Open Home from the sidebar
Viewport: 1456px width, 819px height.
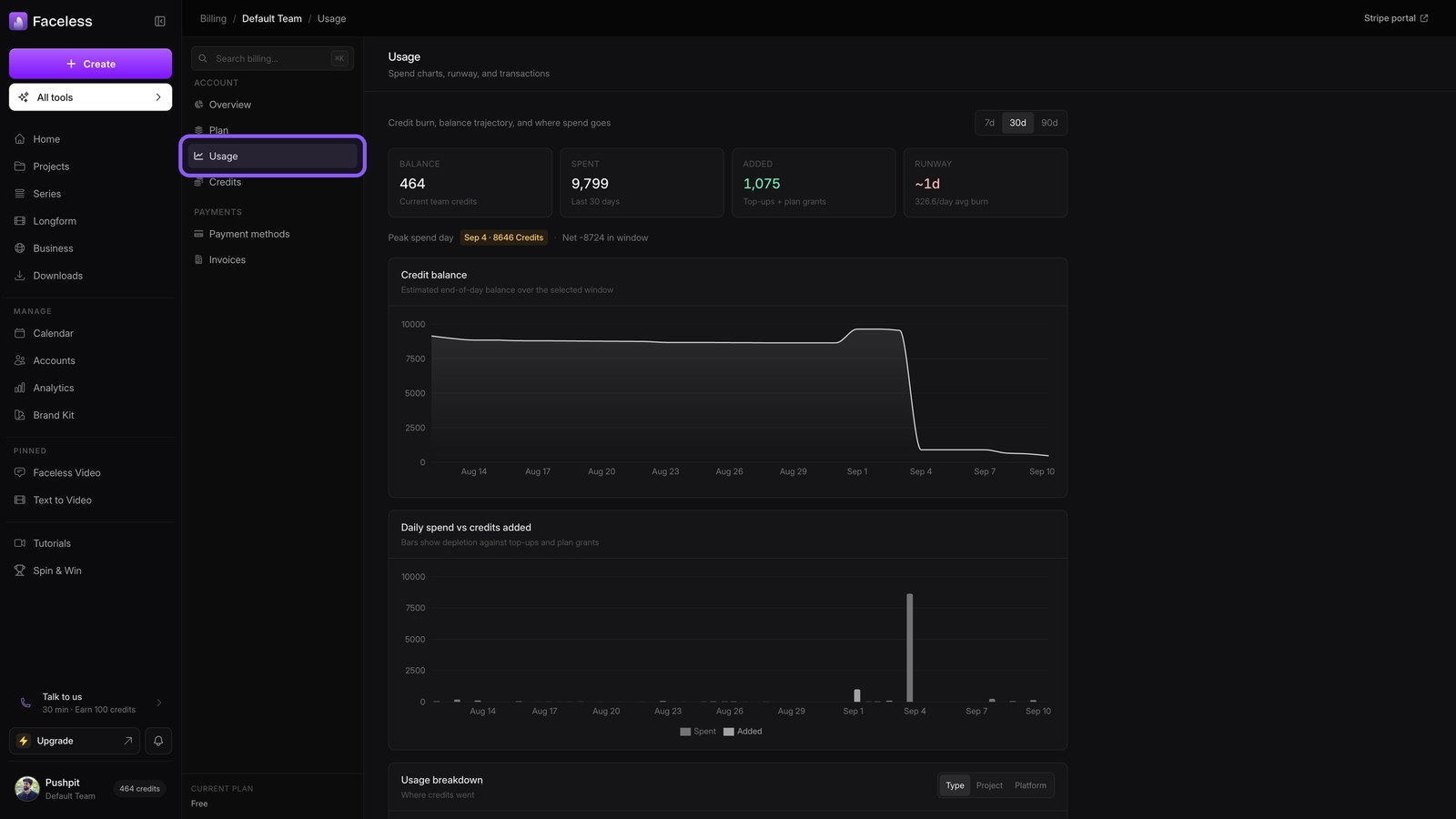click(x=90, y=139)
